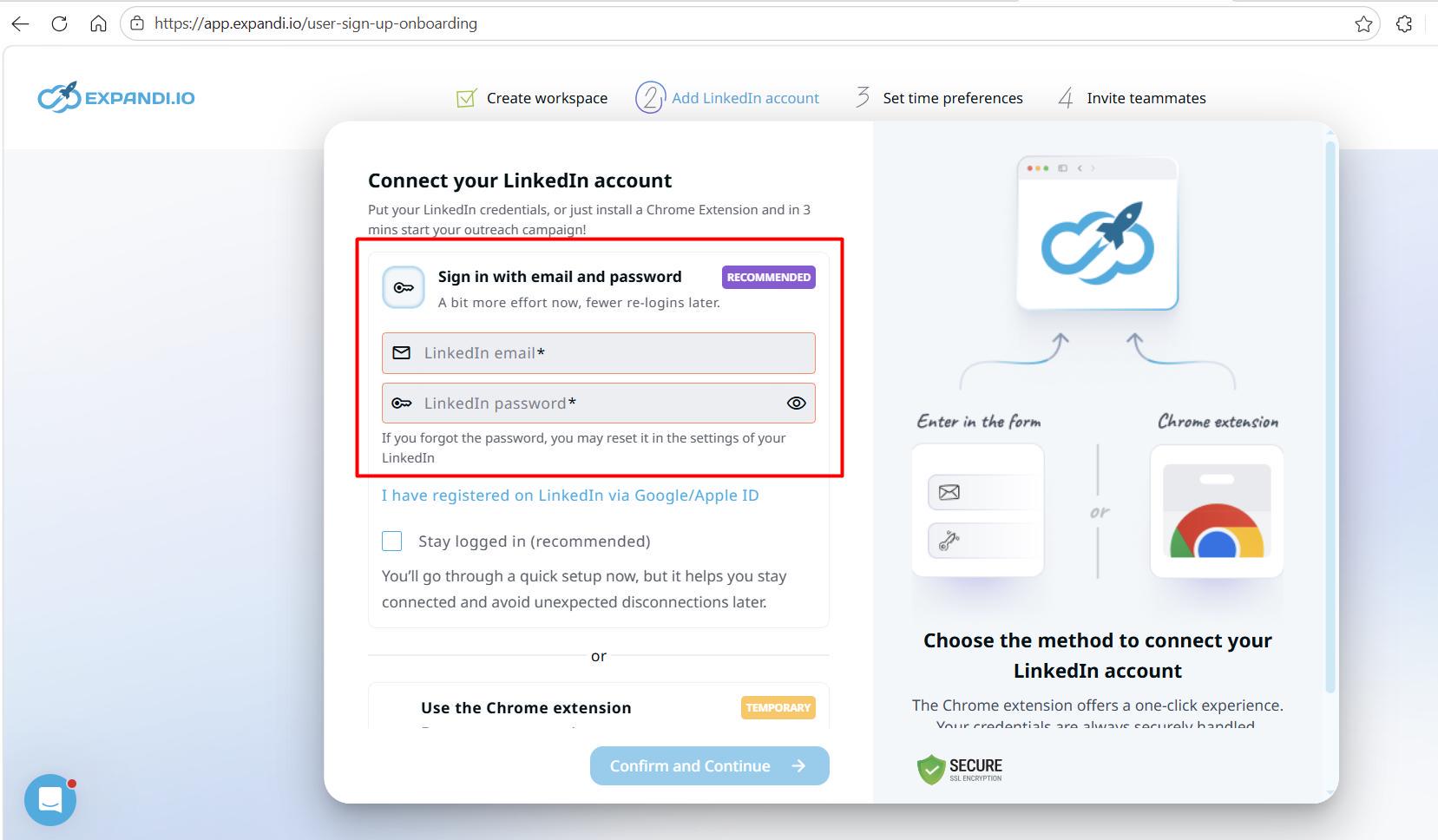Click the site information padlock in the address bar
The height and width of the screenshot is (840, 1438).
click(135, 23)
